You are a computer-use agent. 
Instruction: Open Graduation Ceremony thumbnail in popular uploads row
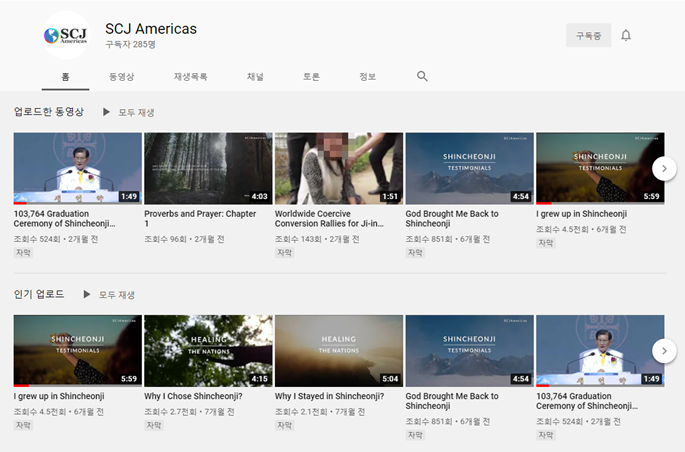pyautogui.click(x=600, y=351)
